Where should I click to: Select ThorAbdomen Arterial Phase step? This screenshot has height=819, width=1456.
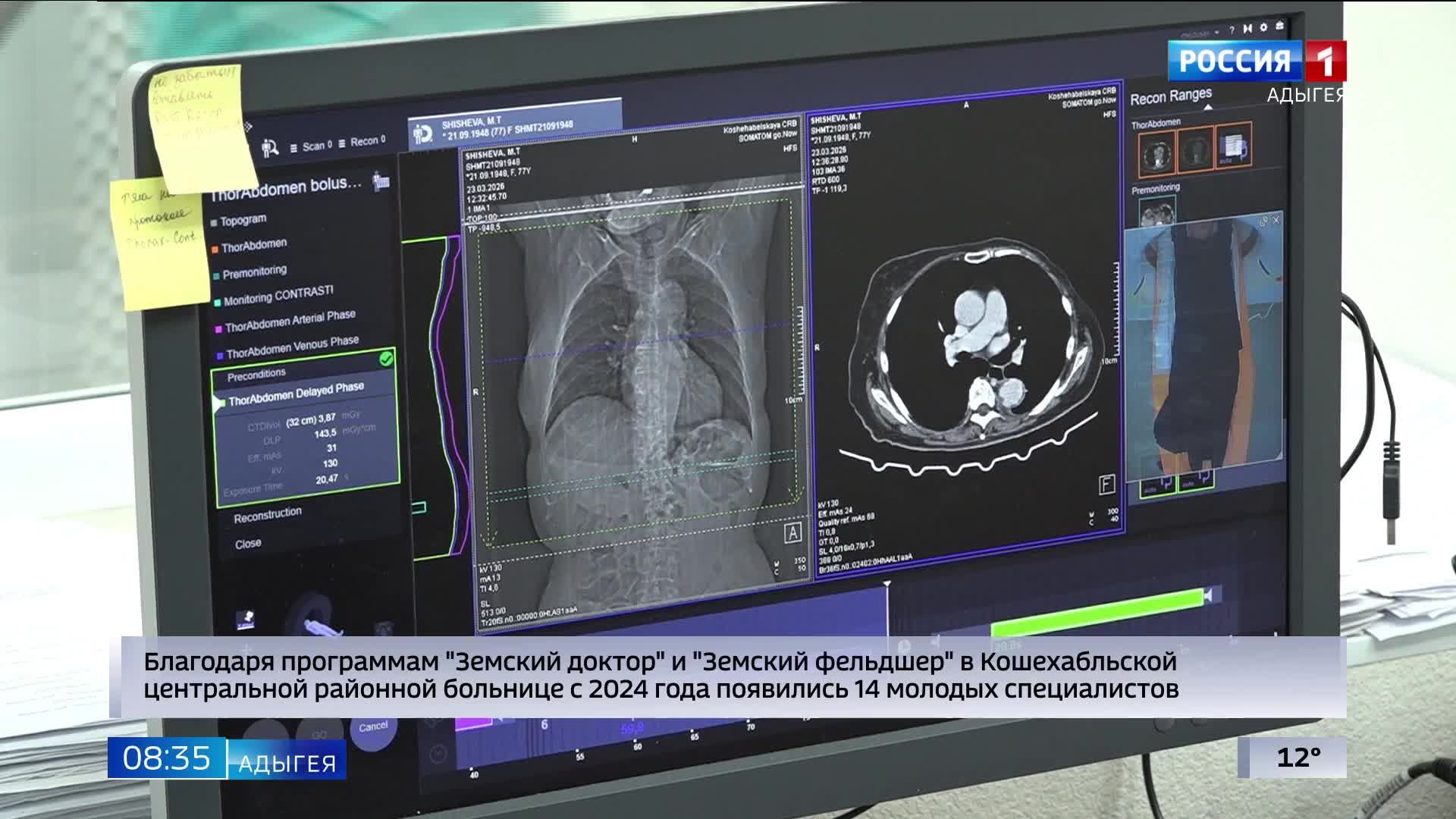[x=290, y=322]
